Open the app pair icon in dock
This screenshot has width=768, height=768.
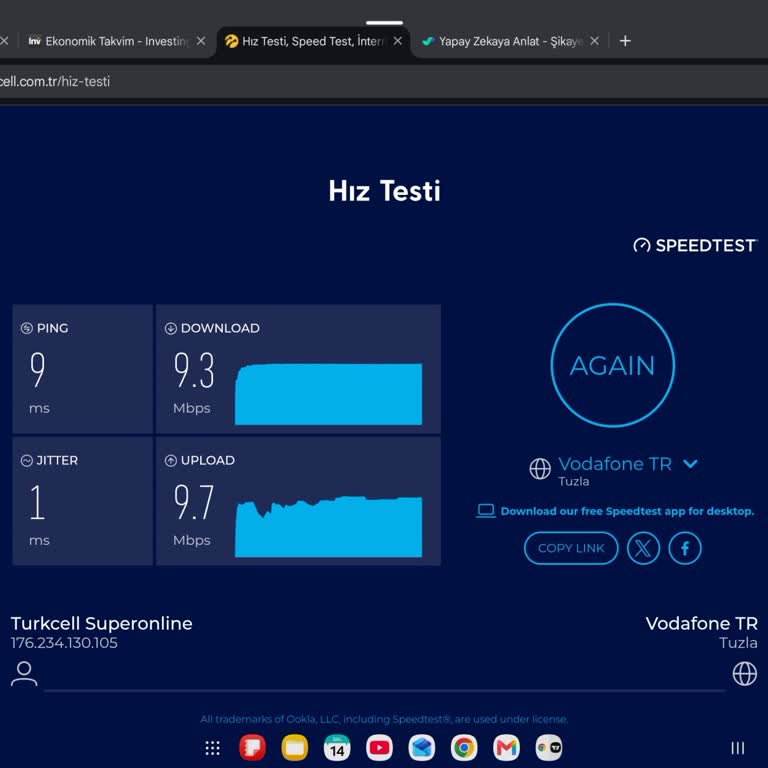(x=549, y=748)
